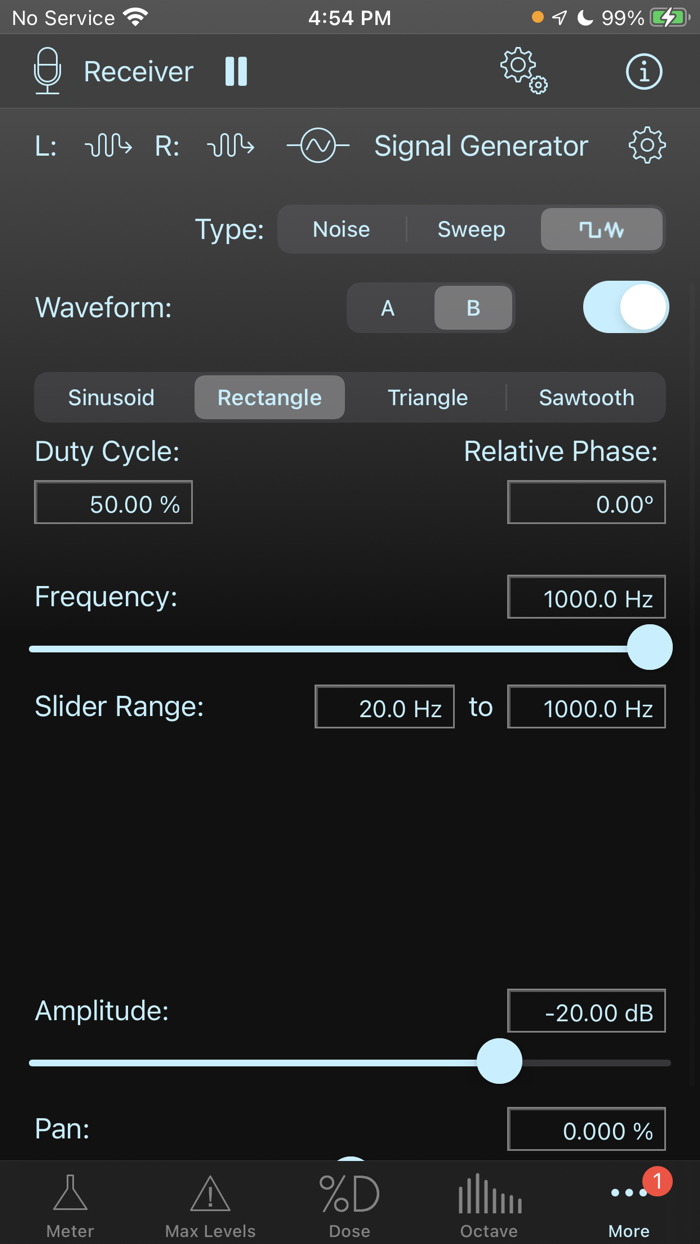Open Signal Generator settings gear
This screenshot has width=700, height=1244.
(x=646, y=145)
